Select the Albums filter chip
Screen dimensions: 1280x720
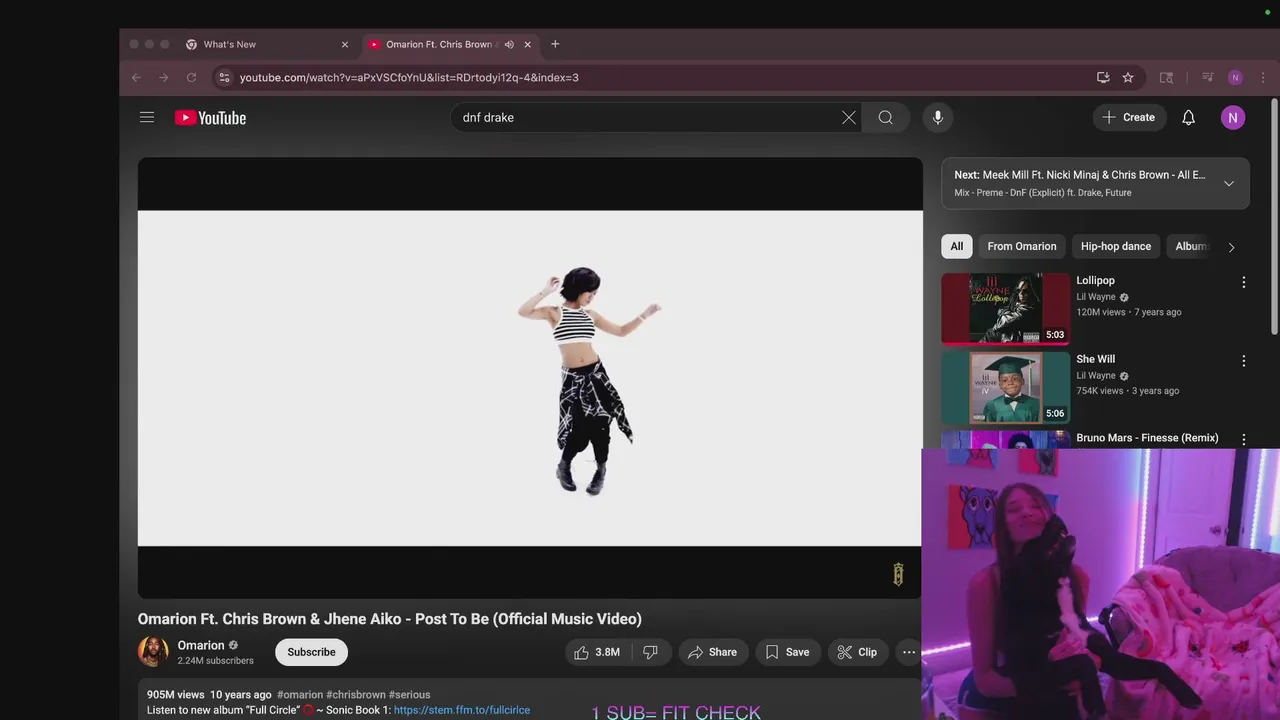(x=1190, y=246)
